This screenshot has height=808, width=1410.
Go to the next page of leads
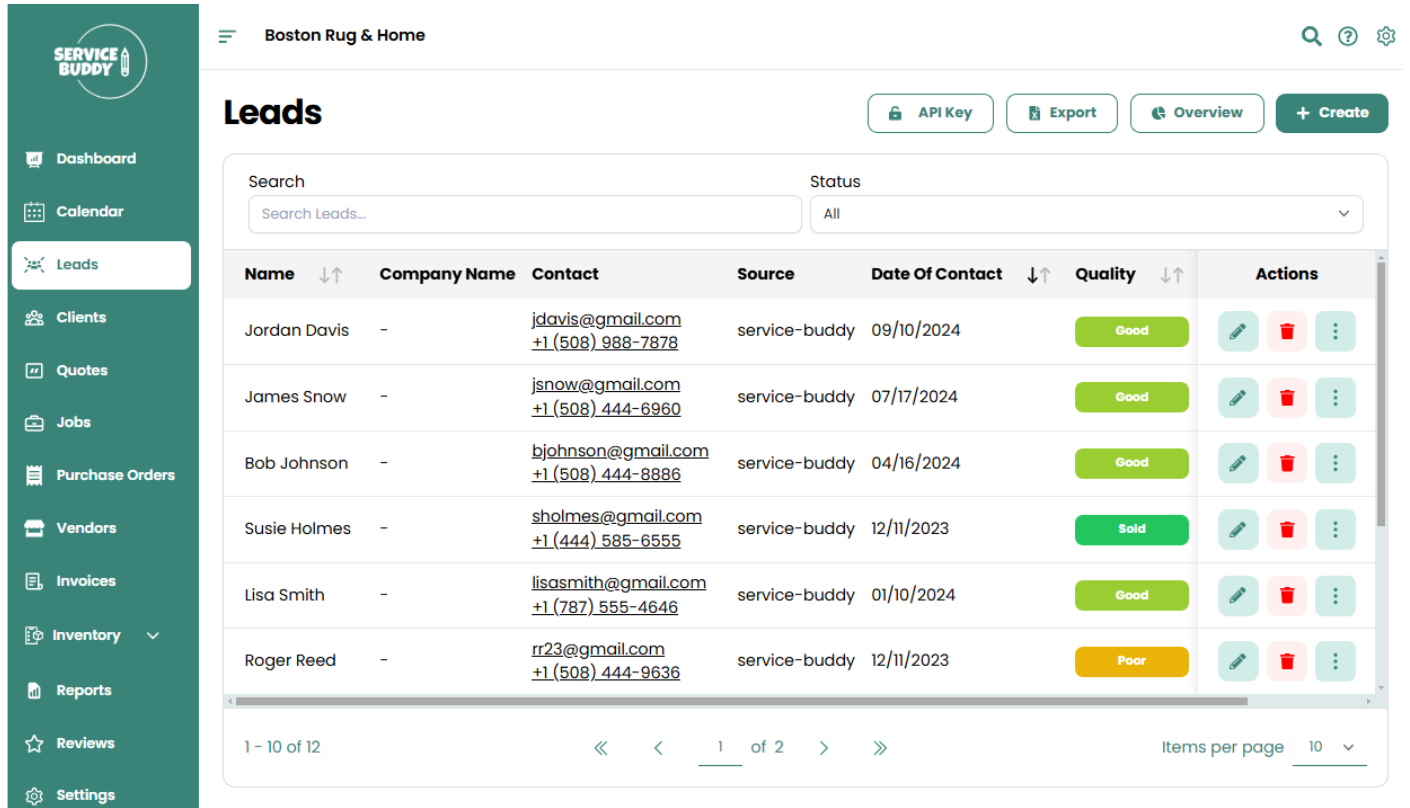[x=823, y=748]
